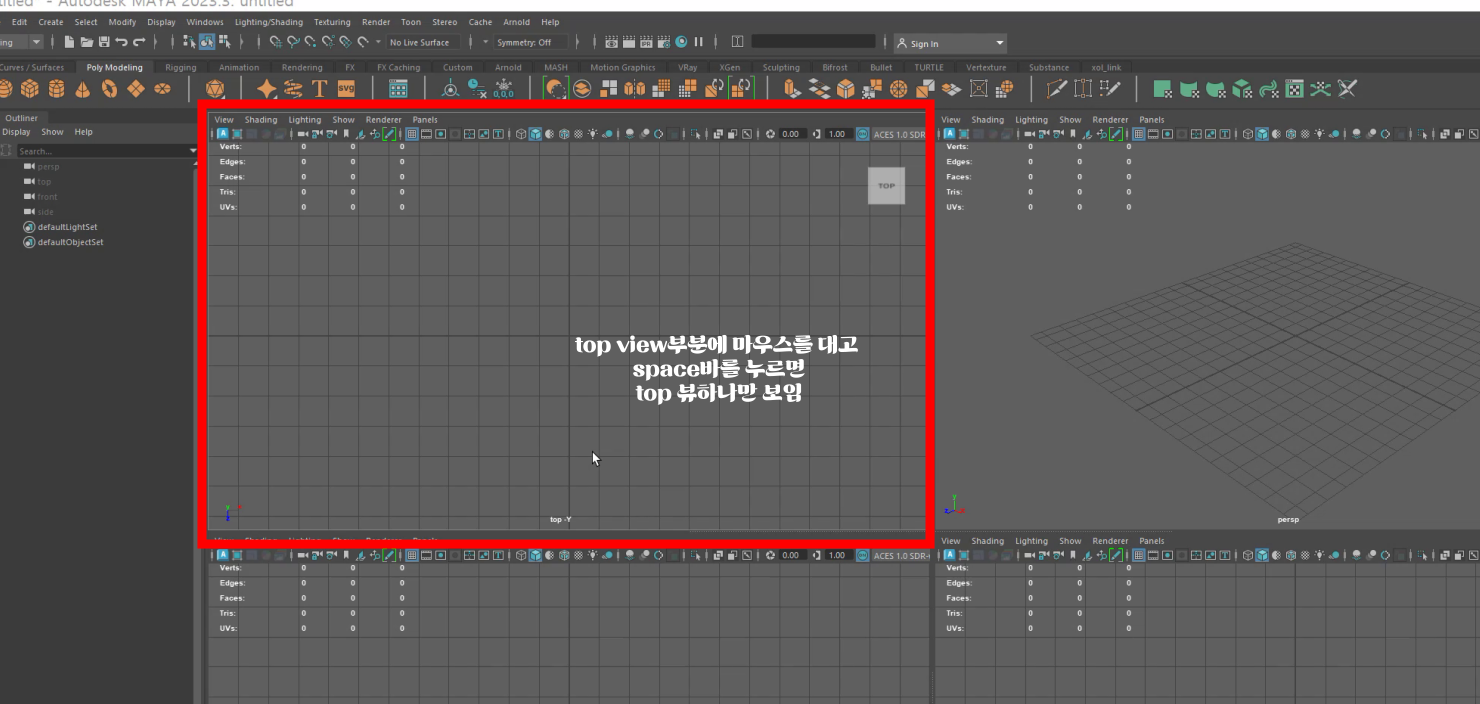Expand the Outliner search filter dropdown arrow
Image resolution: width=1480 pixels, height=704 pixels.
point(192,150)
